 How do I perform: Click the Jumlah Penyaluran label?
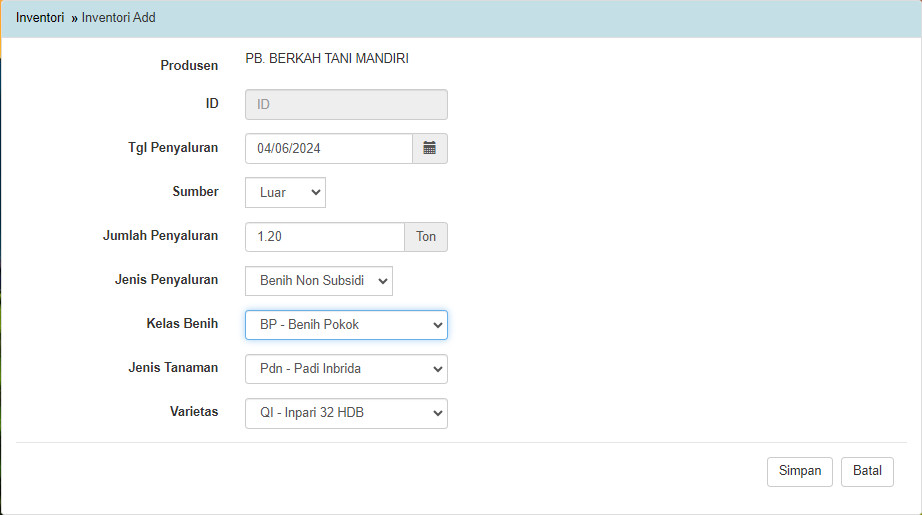point(161,236)
